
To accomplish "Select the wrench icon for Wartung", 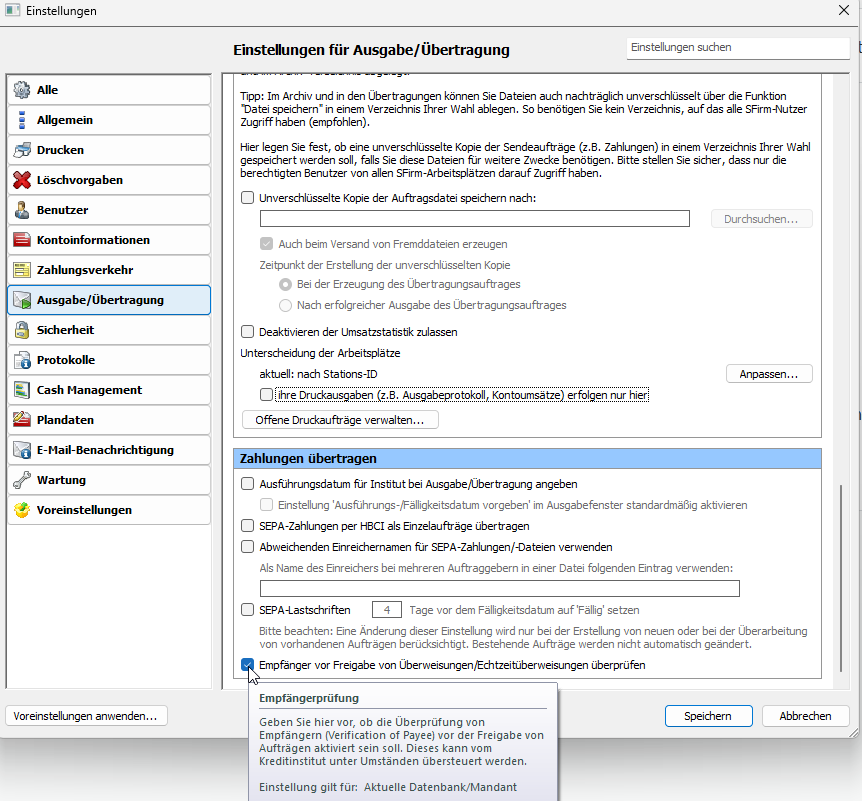I will pyautogui.click(x=22, y=480).
